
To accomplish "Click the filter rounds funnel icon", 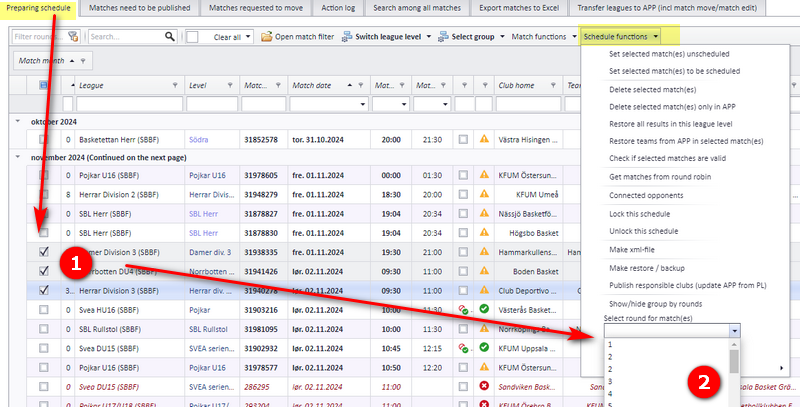I will tap(73, 37).
